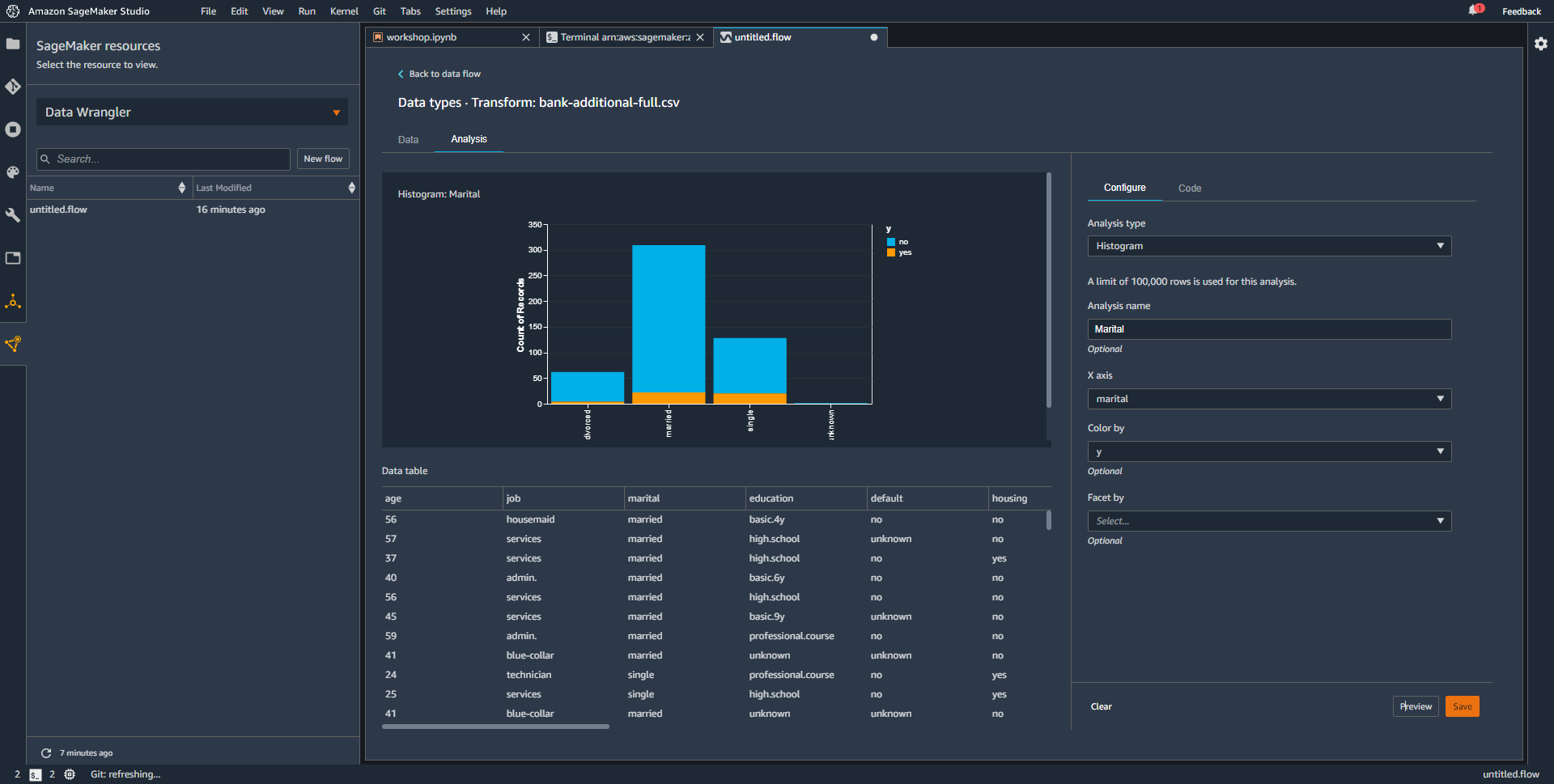1554x784 pixels.
Task: Open the Settings menu
Action: tap(452, 11)
